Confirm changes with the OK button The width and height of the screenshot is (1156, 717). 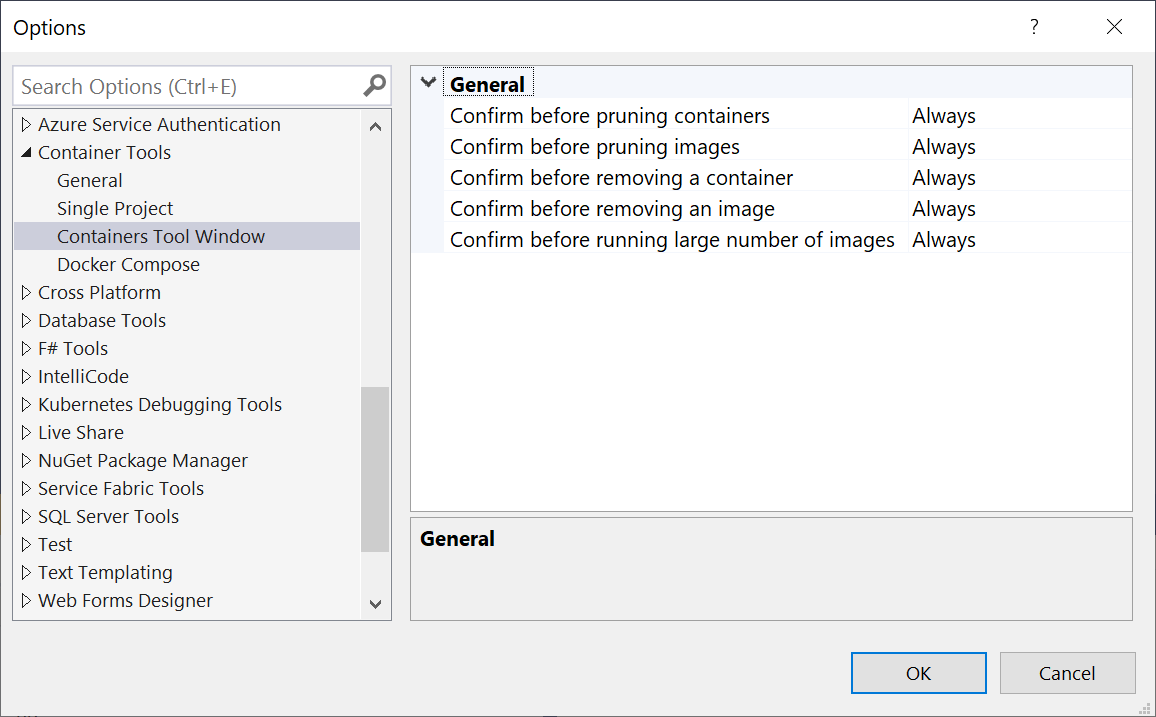pos(918,673)
